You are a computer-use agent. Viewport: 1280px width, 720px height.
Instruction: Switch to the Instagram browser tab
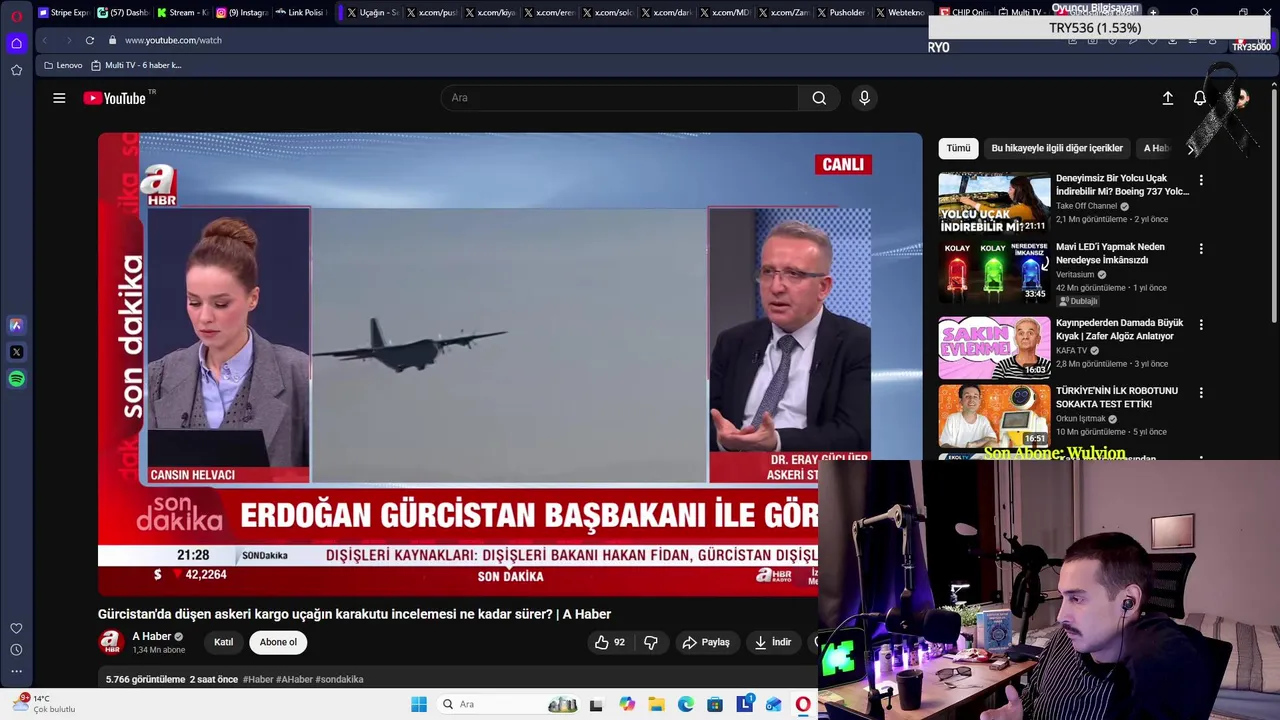[x=242, y=13]
